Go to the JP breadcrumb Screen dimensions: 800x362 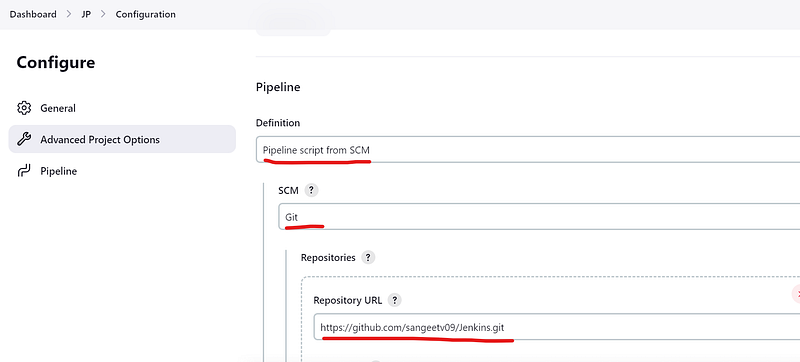coord(86,14)
